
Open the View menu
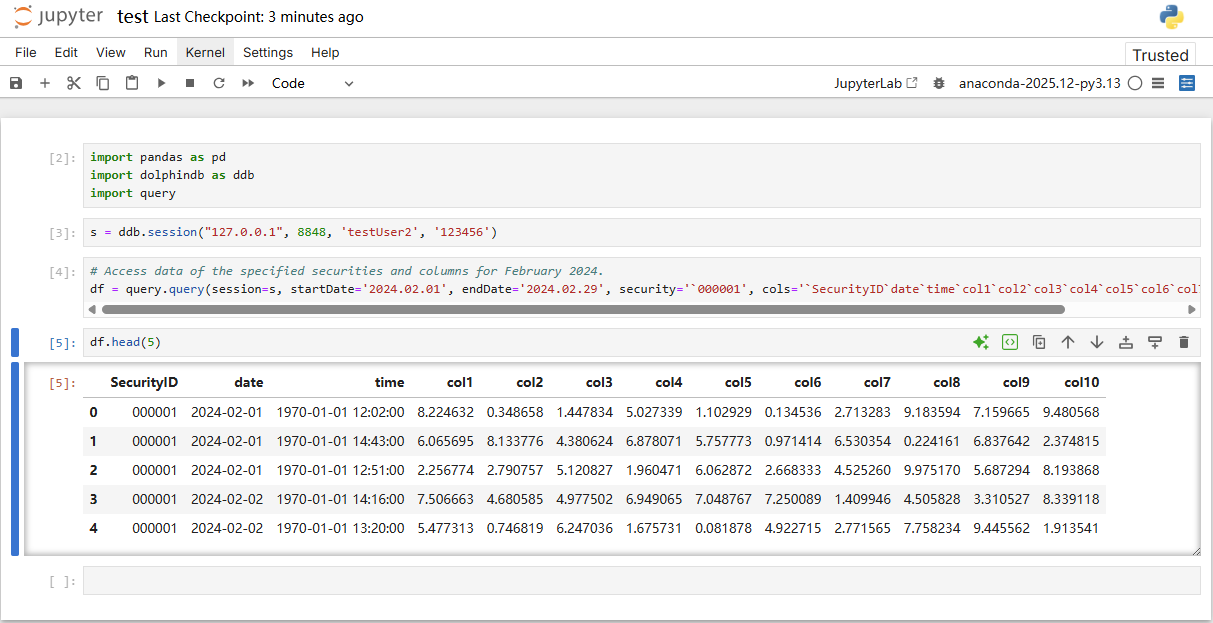point(111,52)
